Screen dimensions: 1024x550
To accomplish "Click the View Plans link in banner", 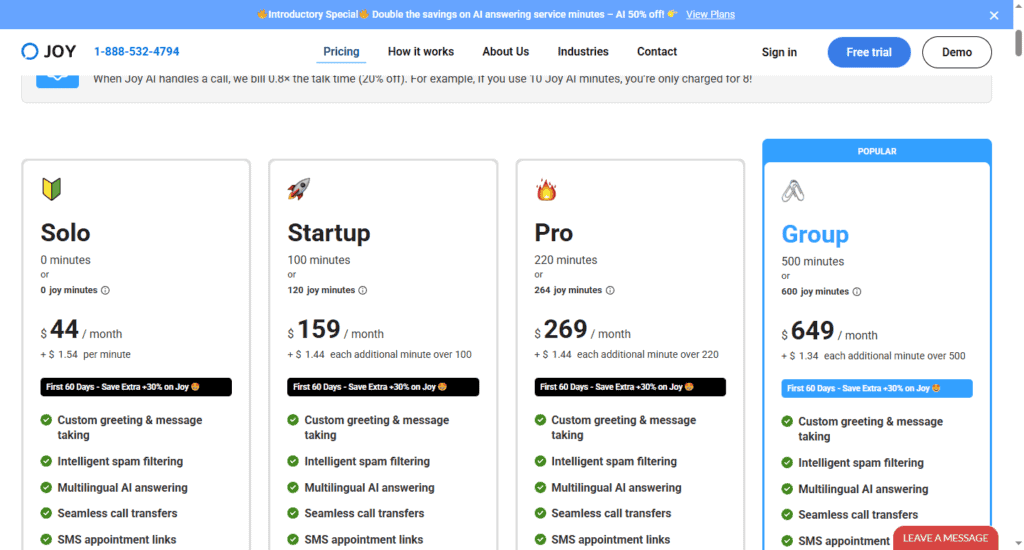I will (x=710, y=14).
